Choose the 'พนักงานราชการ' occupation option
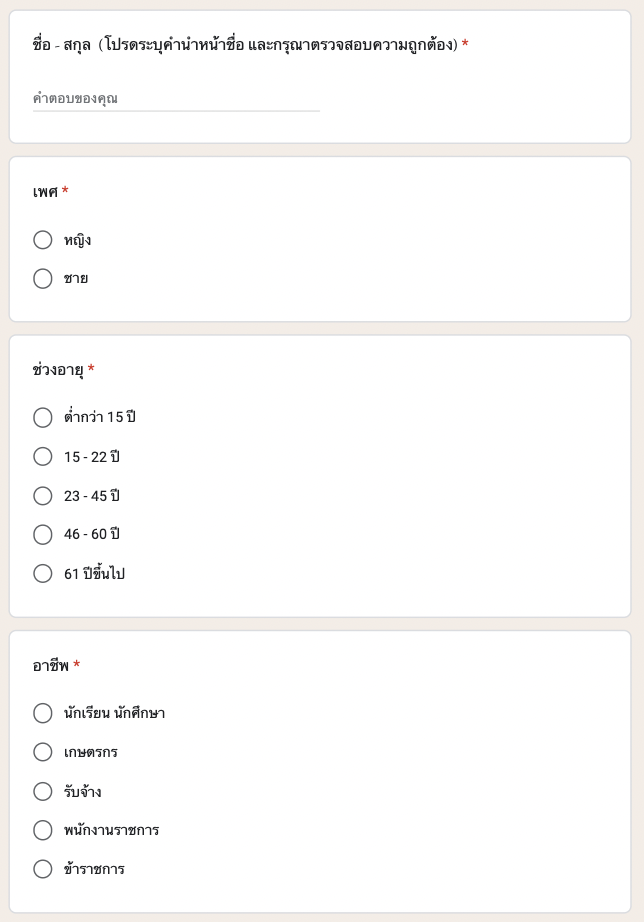Image resolution: width=644 pixels, height=922 pixels. [x=43, y=831]
